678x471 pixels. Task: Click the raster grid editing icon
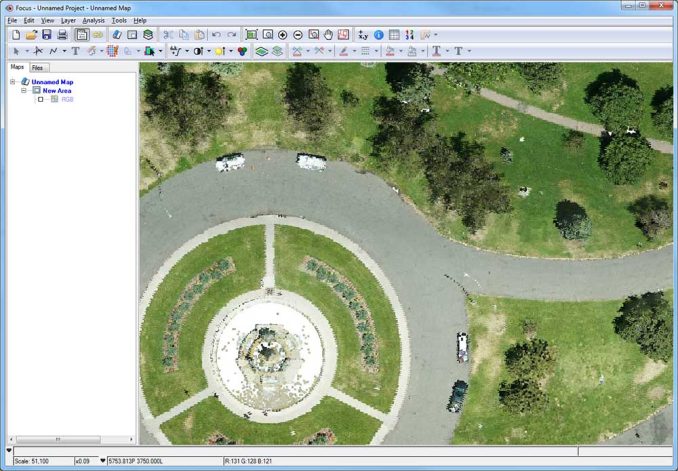click(x=112, y=51)
